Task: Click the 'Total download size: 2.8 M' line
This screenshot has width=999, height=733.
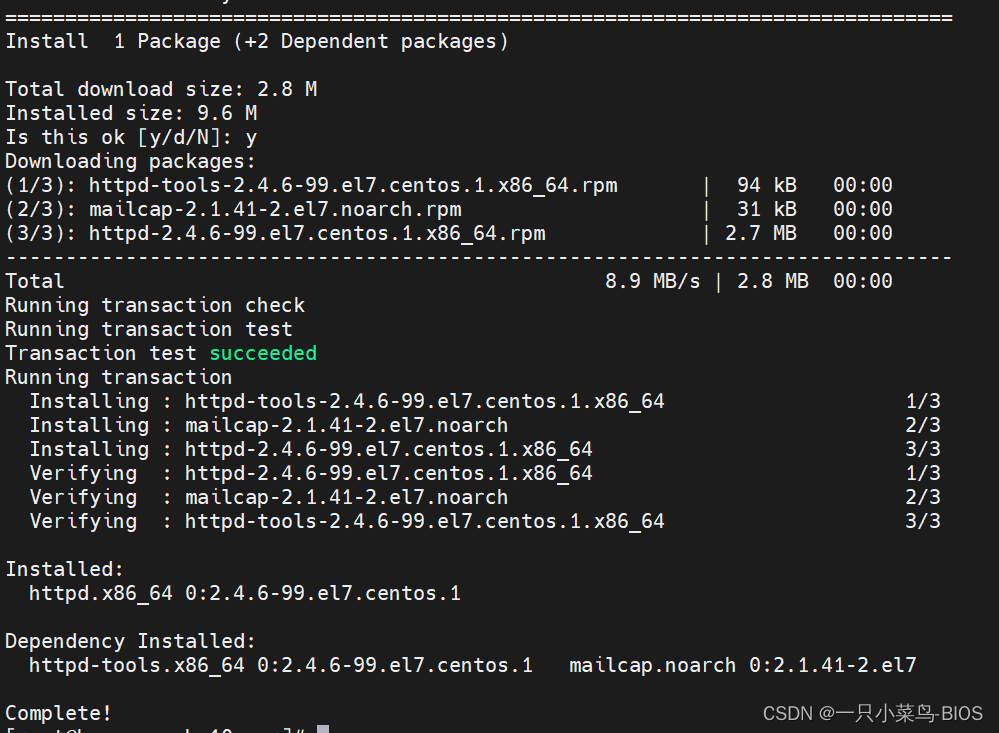Action: pyautogui.click(x=161, y=89)
